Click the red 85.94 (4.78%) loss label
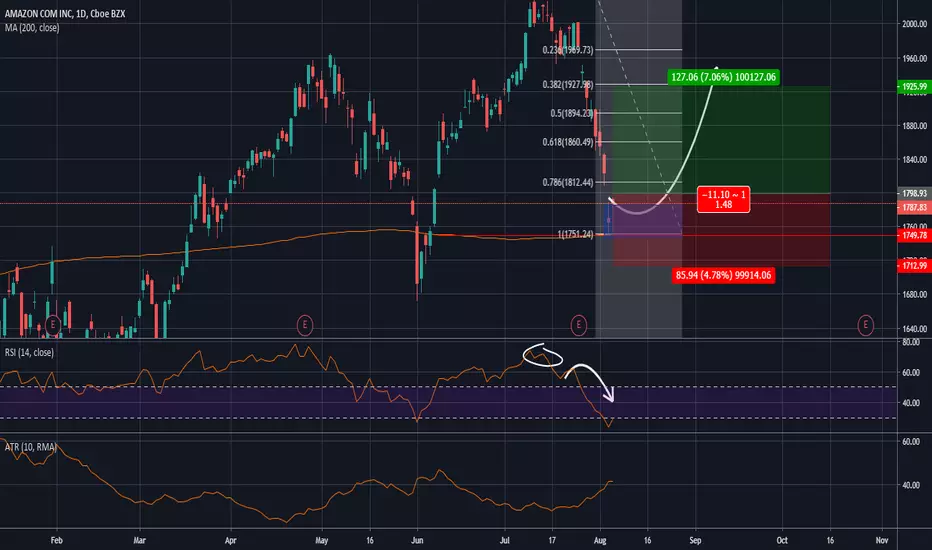Image resolution: width=932 pixels, height=550 pixels. [723, 275]
